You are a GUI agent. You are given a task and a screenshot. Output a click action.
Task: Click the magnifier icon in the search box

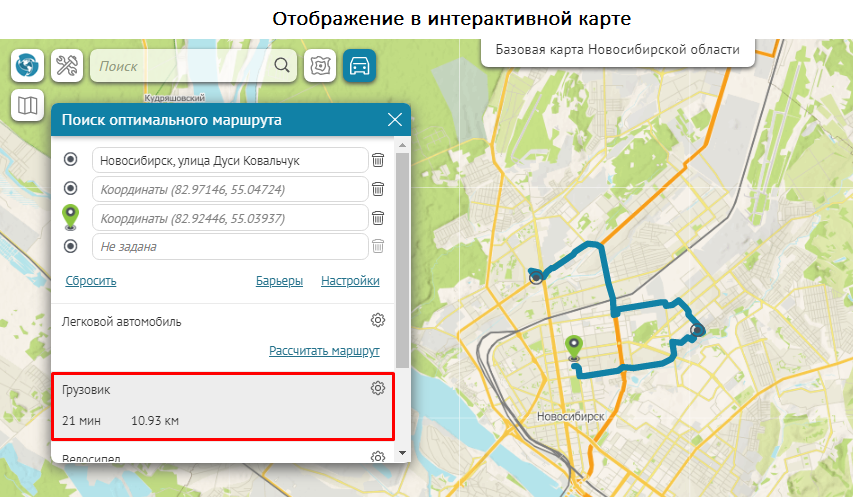(x=282, y=66)
